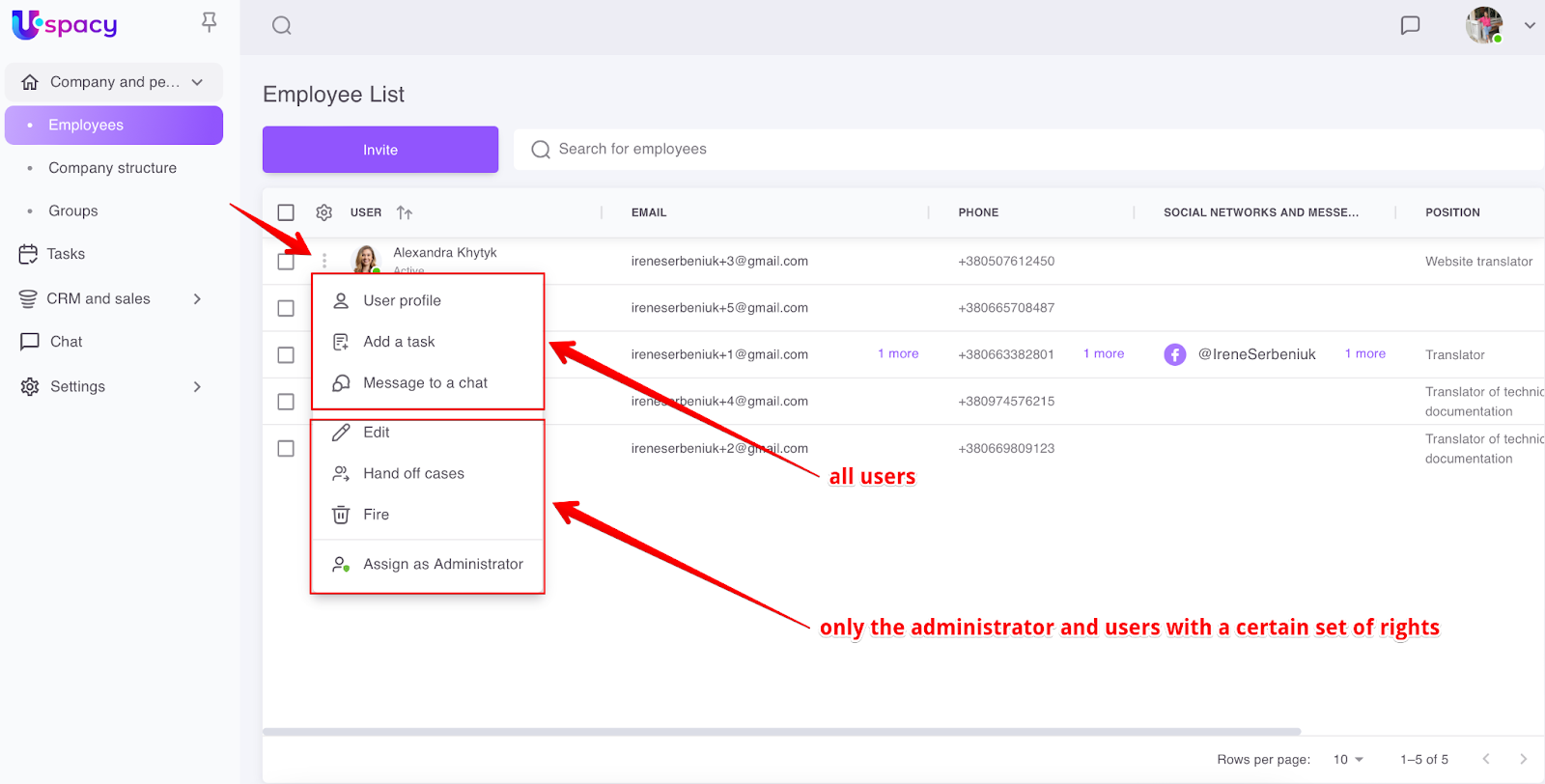The width and height of the screenshot is (1545, 784).
Task: Expand the CRM and sales menu
Action: click(x=197, y=299)
